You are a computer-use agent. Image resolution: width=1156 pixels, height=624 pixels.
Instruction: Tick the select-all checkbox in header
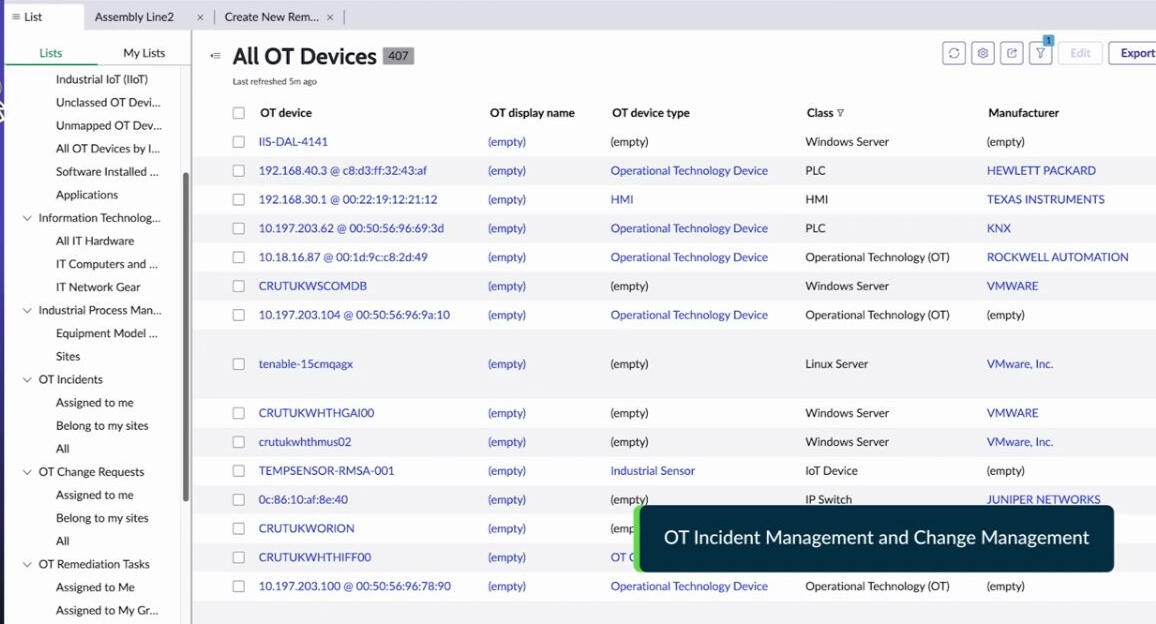[x=239, y=113]
